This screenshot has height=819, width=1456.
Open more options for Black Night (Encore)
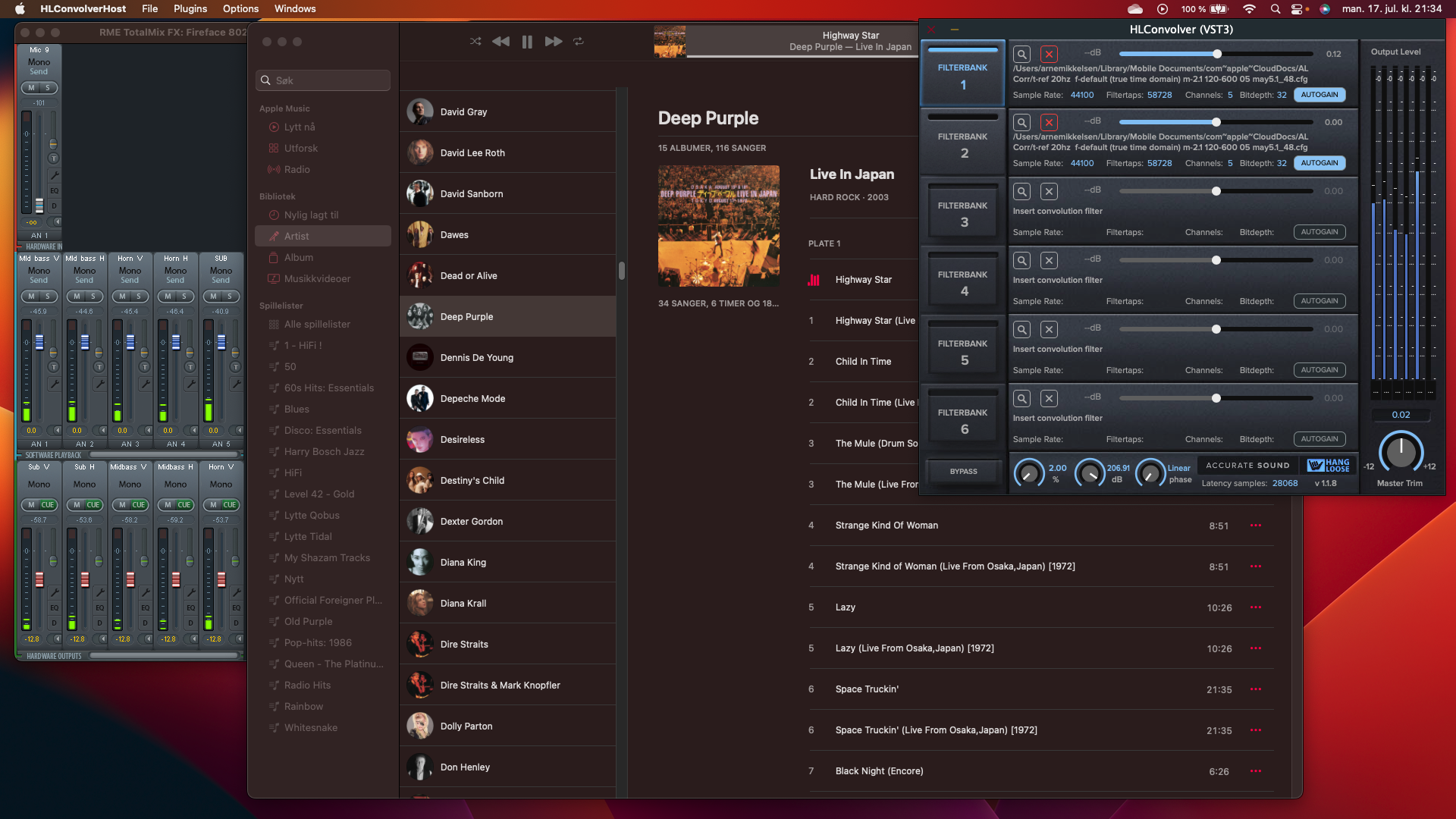tap(1256, 771)
